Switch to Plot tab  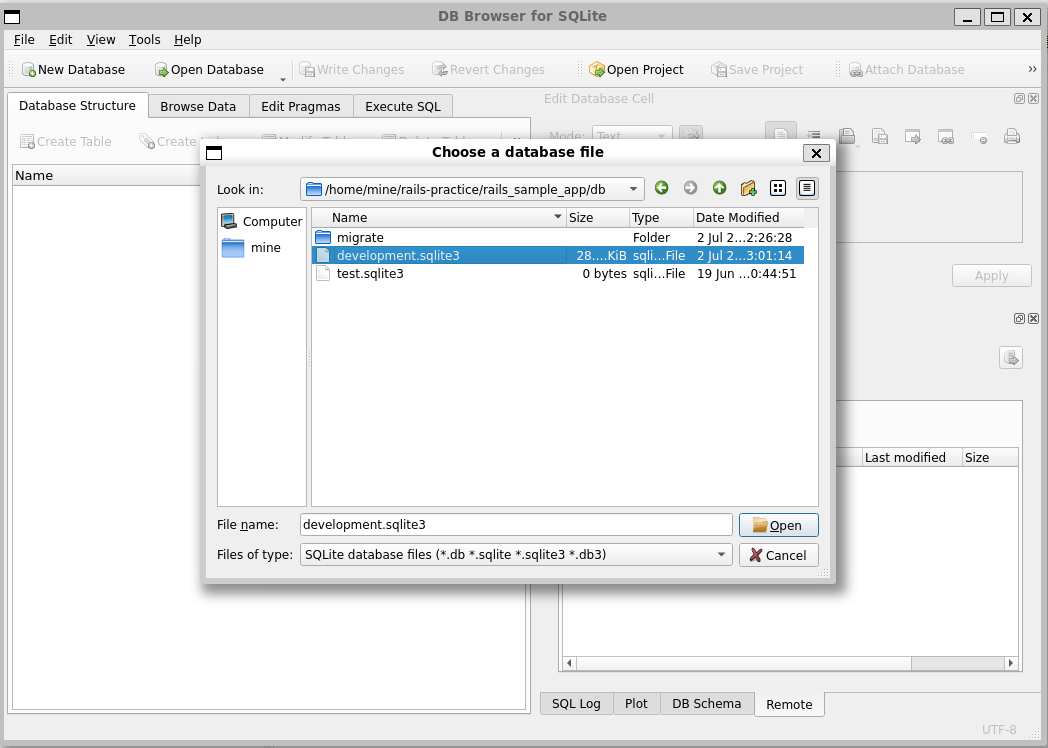tap(636, 704)
